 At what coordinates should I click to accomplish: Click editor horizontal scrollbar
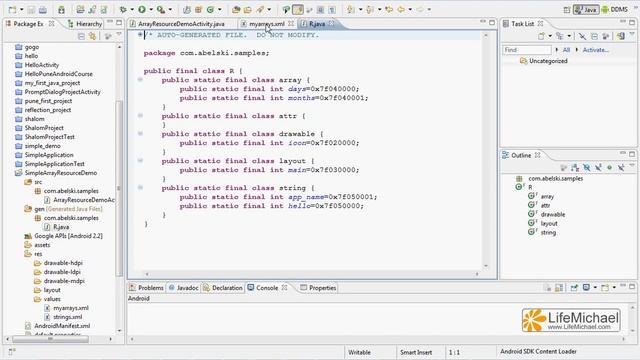(x=312, y=274)
